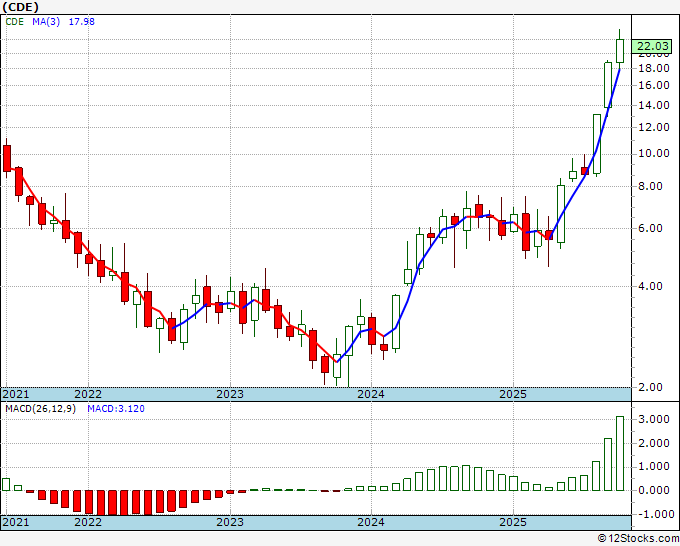Open the 12Stocks.com link
This screenshot has height=546, width=680.
638,539
